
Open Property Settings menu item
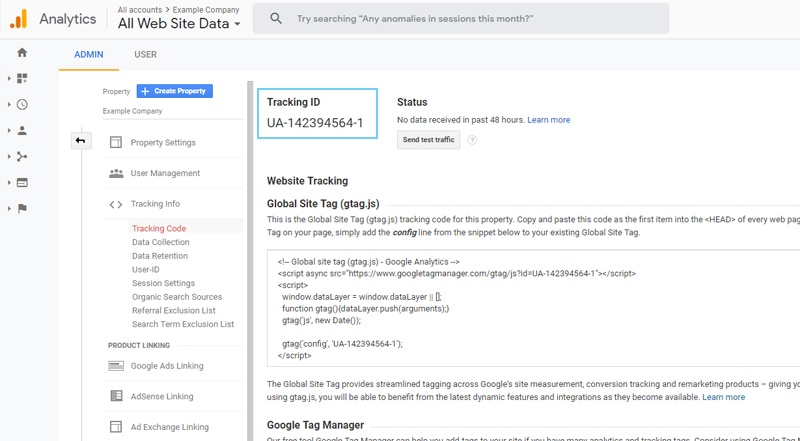point(163,143)
